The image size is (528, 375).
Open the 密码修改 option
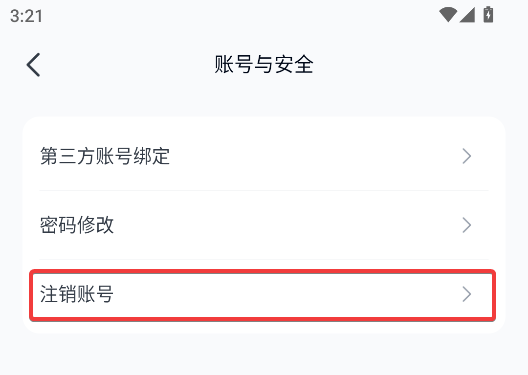(264, 225)
